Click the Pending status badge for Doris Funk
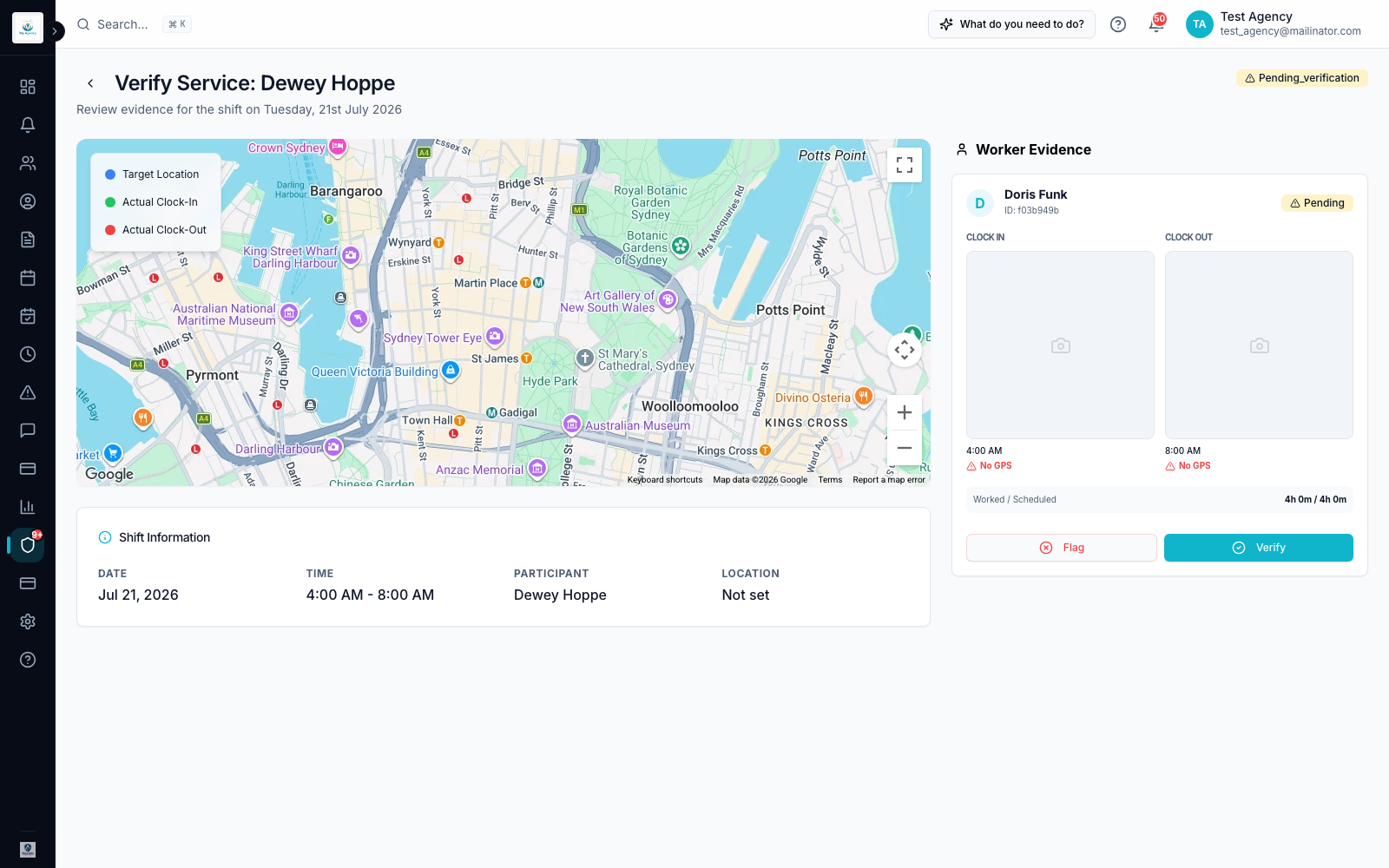 pos(1317,203)
